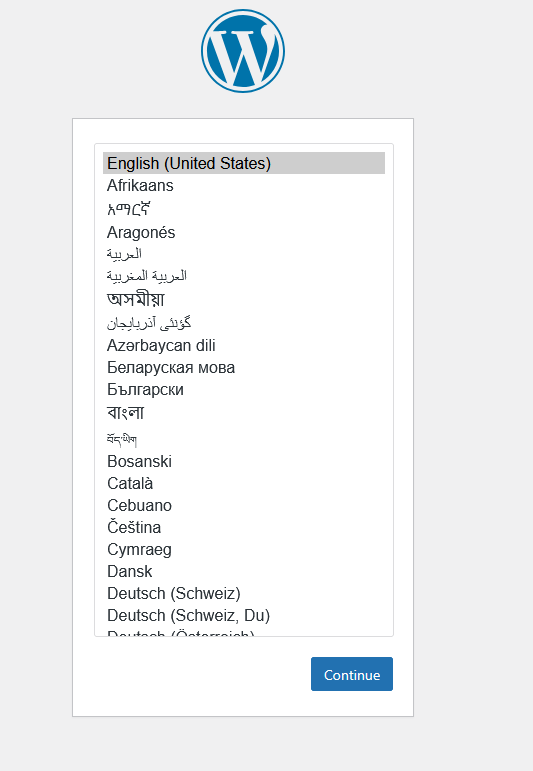Select the Amharic script language entry
The image size is (533, 771).
[x=244, y=209]
